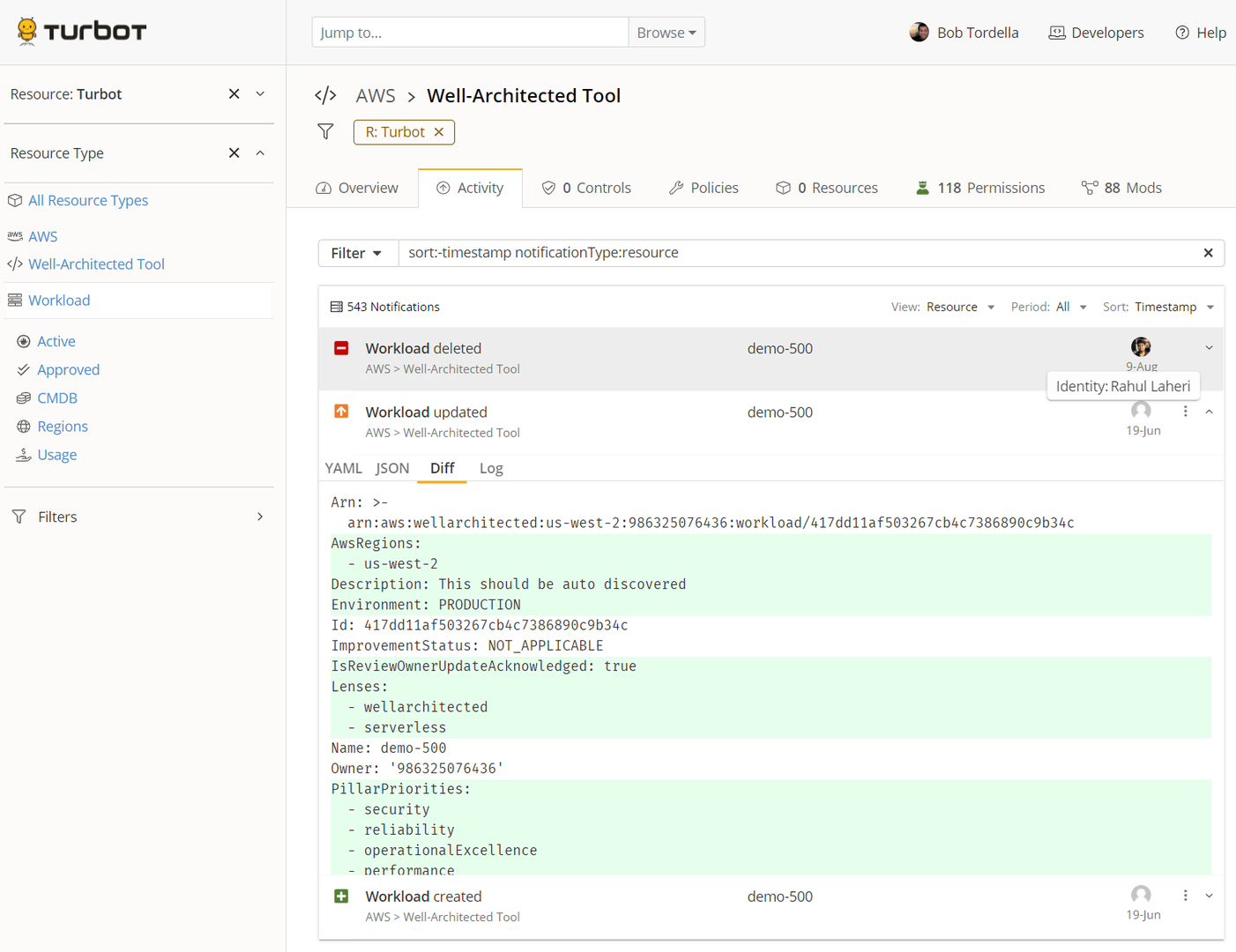Switch to the Policies tab
The image size is (1236, 952).
704,188
